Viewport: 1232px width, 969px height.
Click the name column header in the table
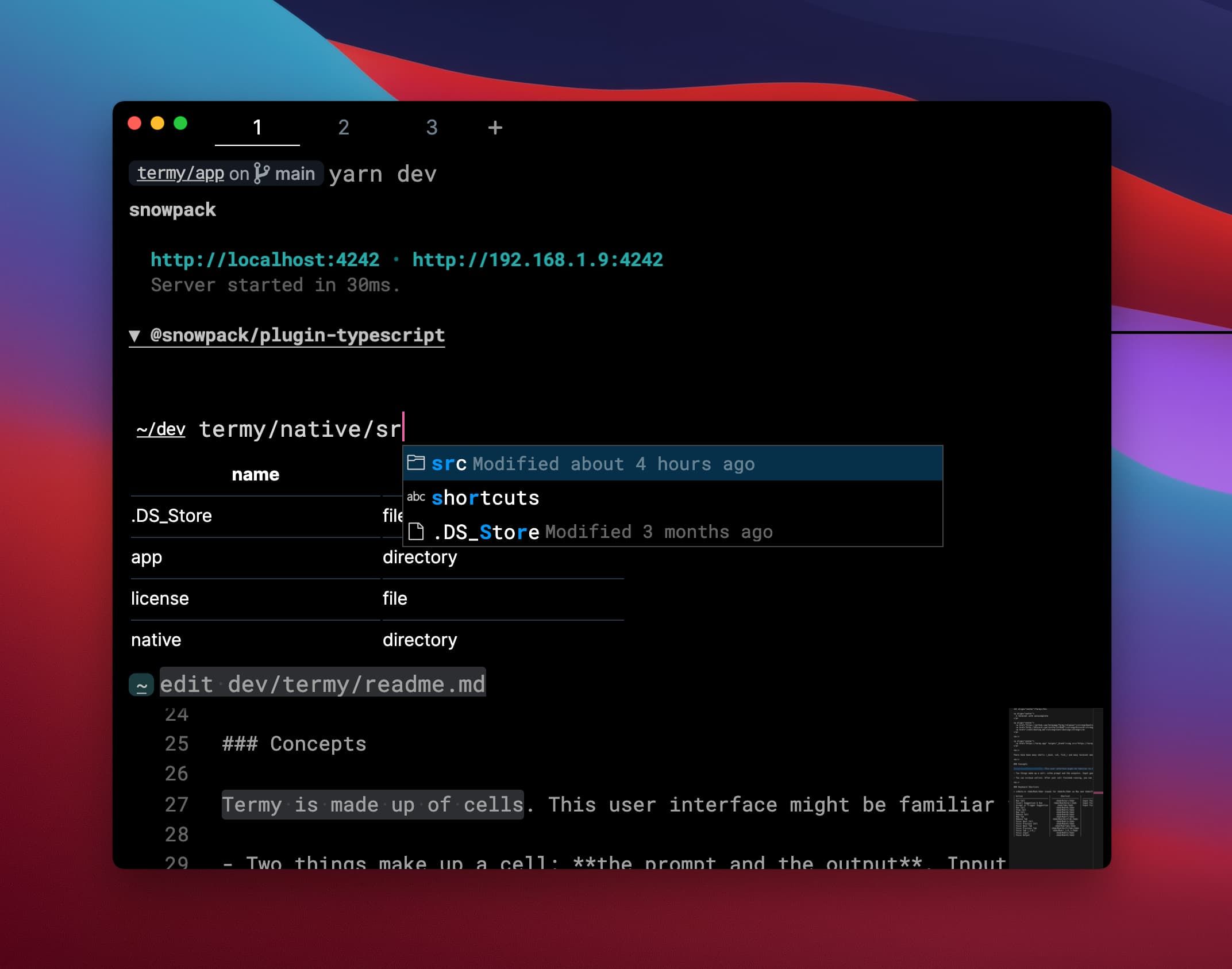[x=255, y=474]
